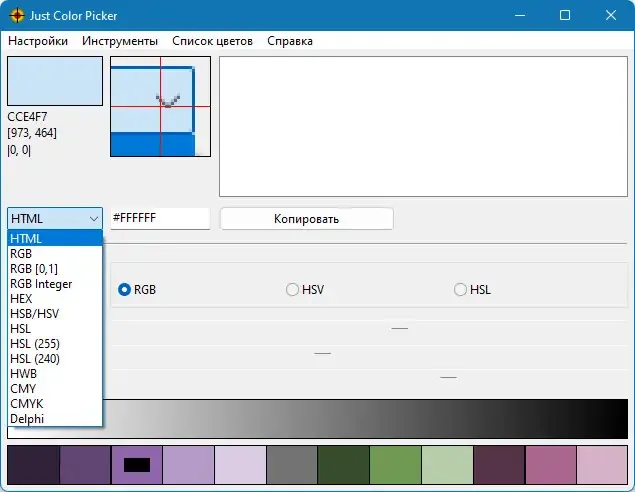The width and height of the screenshot is (635, 492).
Task: Select HEX from the format list
Action: click(55, 298)
